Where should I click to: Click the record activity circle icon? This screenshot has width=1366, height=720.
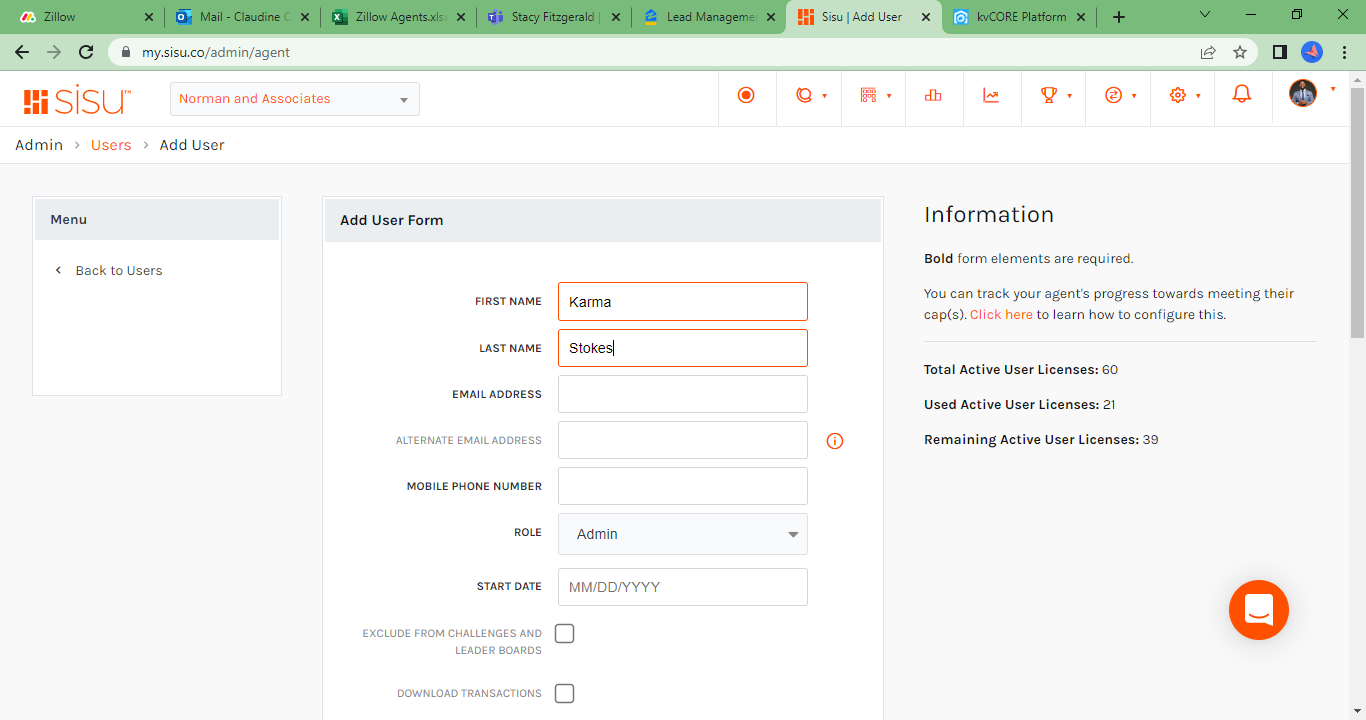click(746, 95)
